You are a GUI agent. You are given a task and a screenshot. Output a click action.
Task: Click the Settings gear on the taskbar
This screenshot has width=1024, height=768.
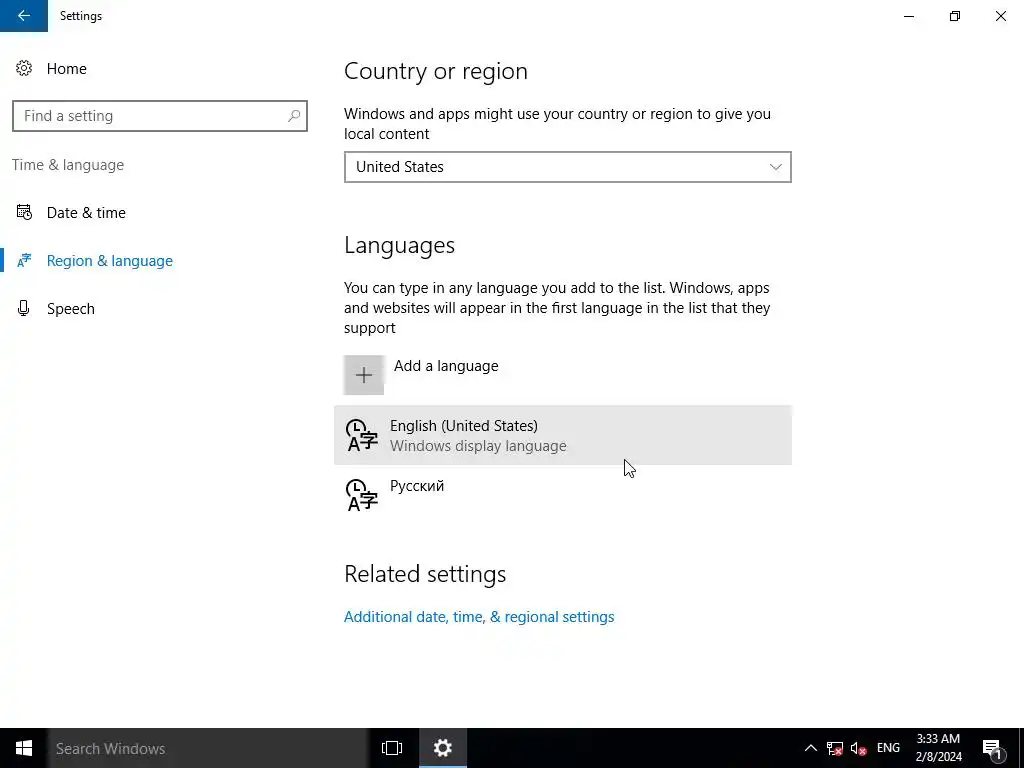[443, 748]
